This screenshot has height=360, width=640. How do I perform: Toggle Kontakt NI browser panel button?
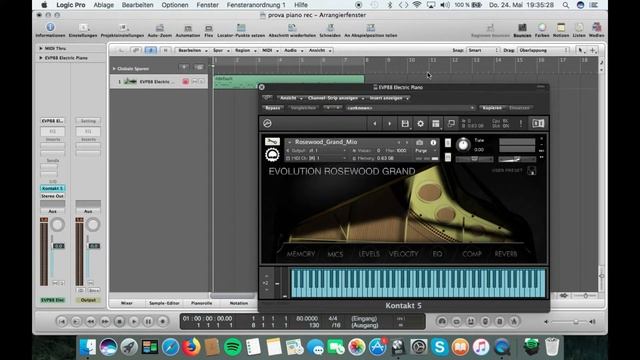(538, 123)
